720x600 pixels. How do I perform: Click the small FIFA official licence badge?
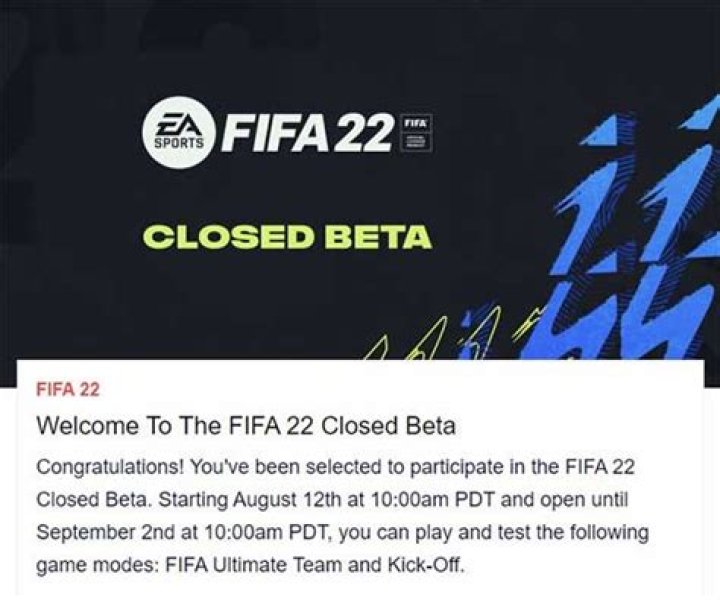[413, 134]
